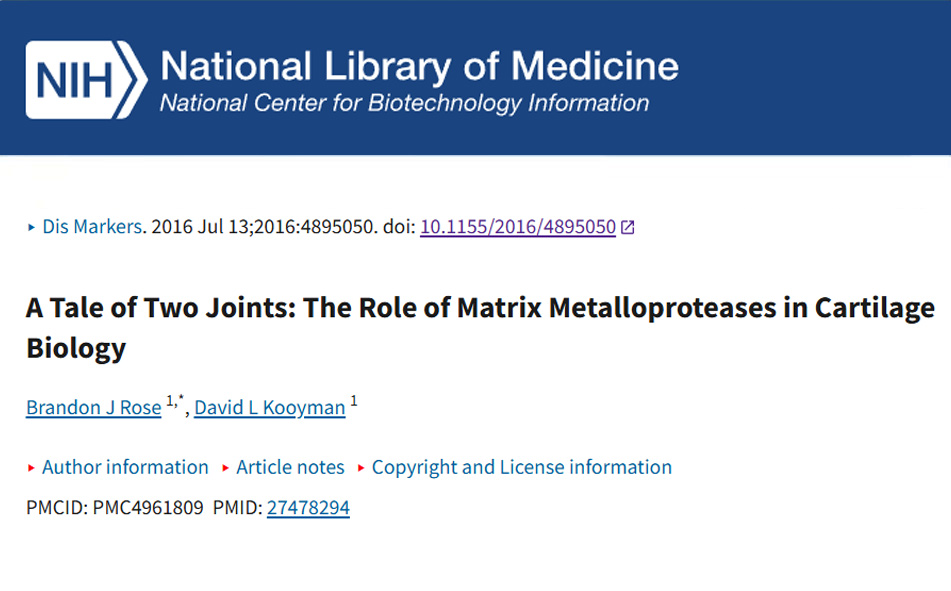The width and height of the screenshot is (951, 591).
Task: Open author Brandon J Rose link
Action: pyautogui.click(x=93, y=407)
